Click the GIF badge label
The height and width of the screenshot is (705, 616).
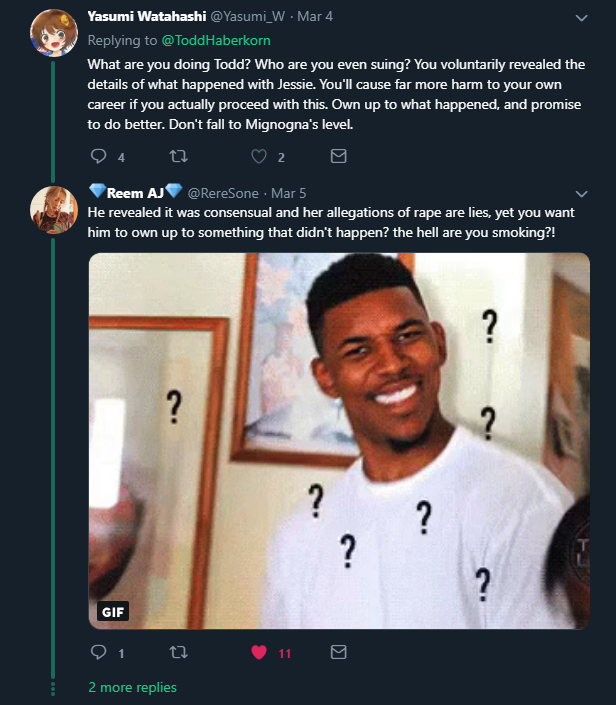(x=113, y=611)
